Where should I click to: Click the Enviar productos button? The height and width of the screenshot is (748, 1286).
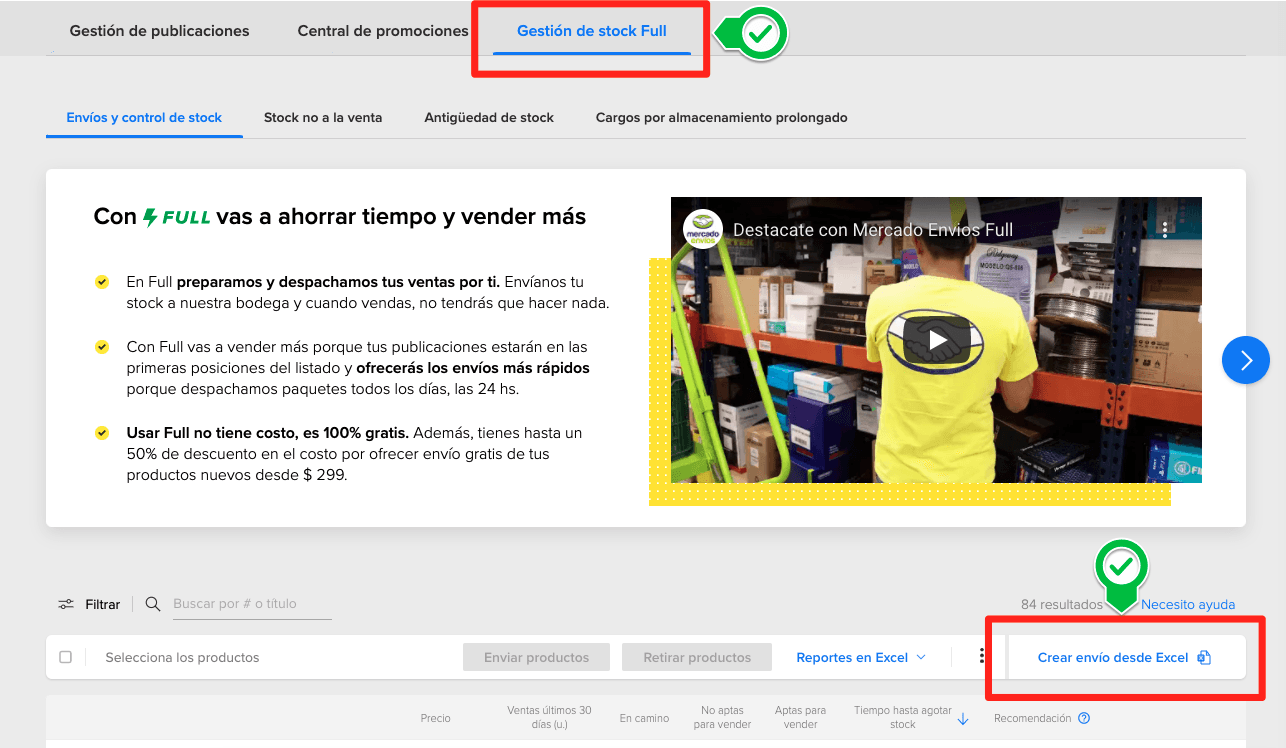536,657
